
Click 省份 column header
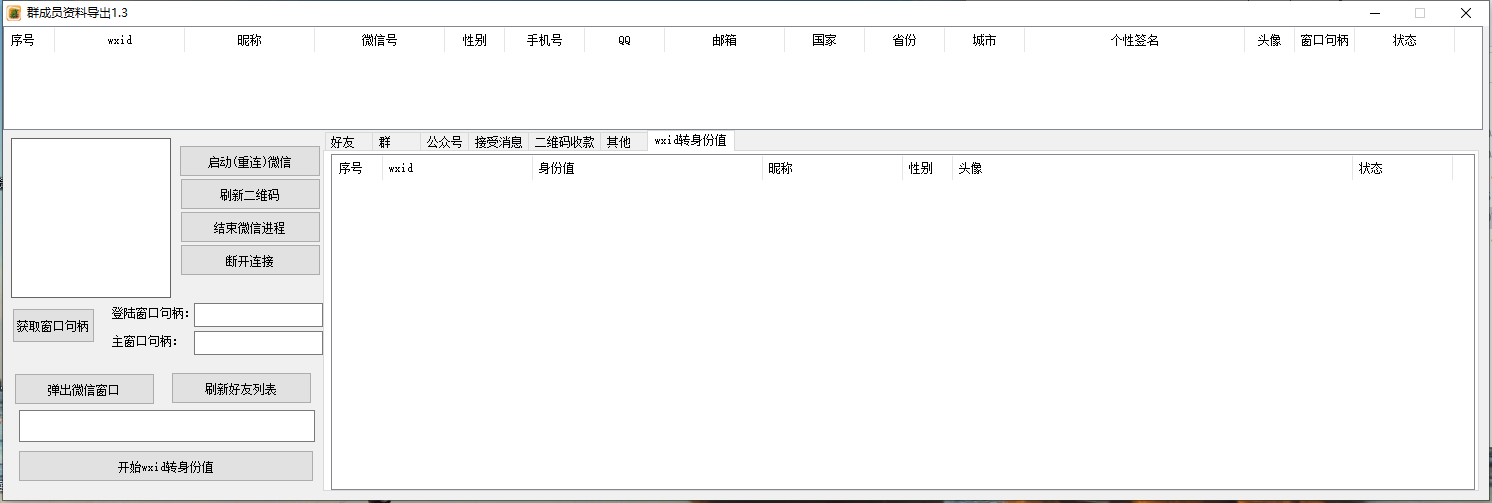click(x=904, y=41)
